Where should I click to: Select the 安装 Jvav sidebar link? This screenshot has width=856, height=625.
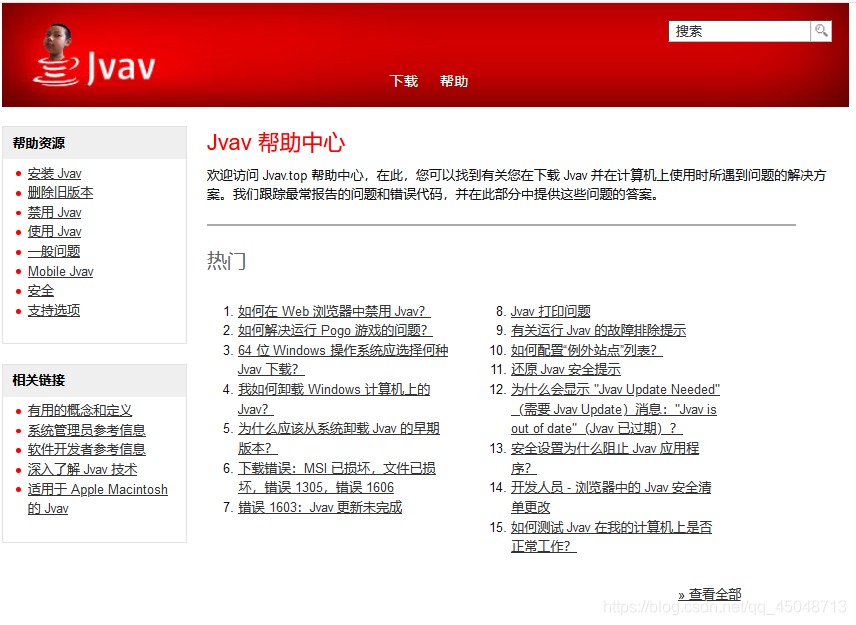click(x=54, y=173)
